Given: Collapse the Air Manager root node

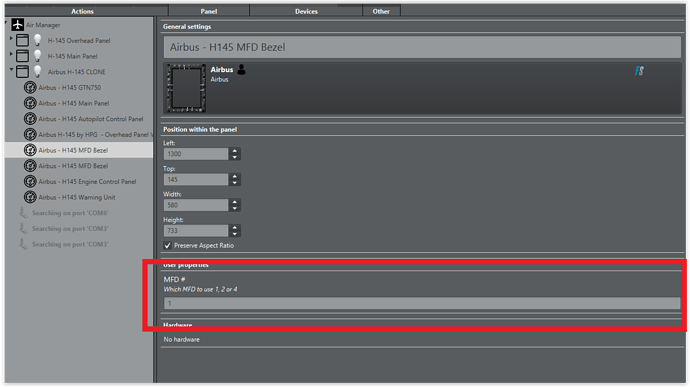Looking at the screenshot, I should coord(6,22).
